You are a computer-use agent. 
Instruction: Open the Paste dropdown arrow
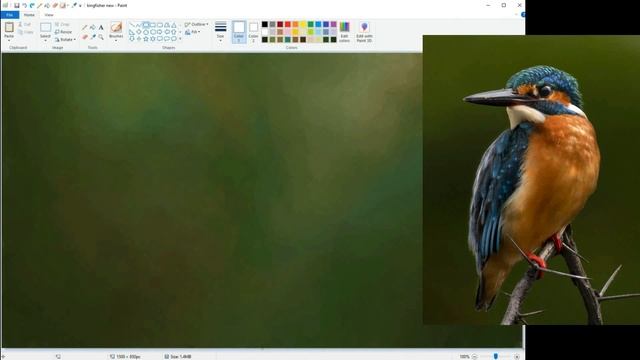(x=9, y=39)
